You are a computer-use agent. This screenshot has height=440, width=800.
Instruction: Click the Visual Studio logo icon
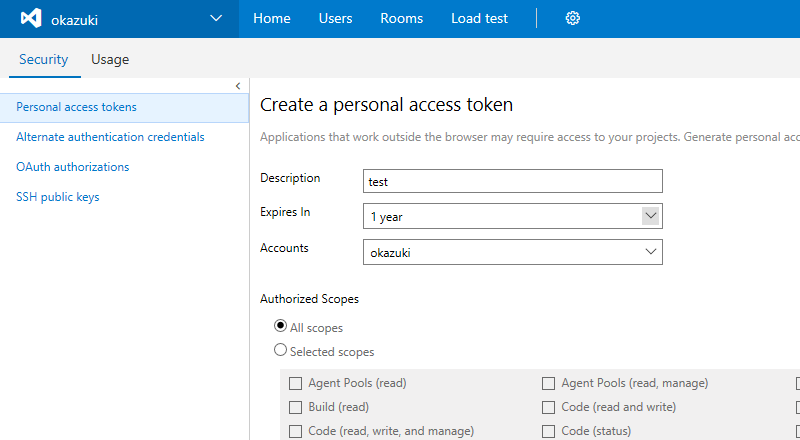[x=31, y=19]
